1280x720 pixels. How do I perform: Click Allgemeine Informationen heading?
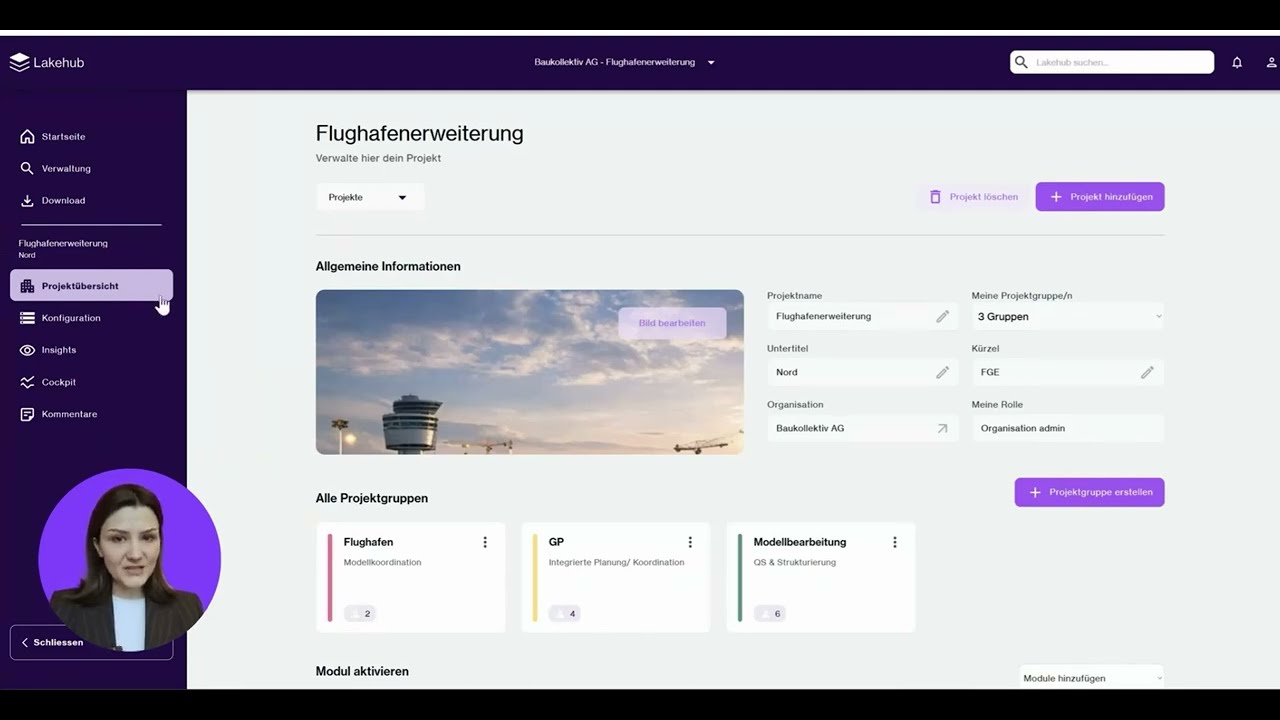pos(388,266)
